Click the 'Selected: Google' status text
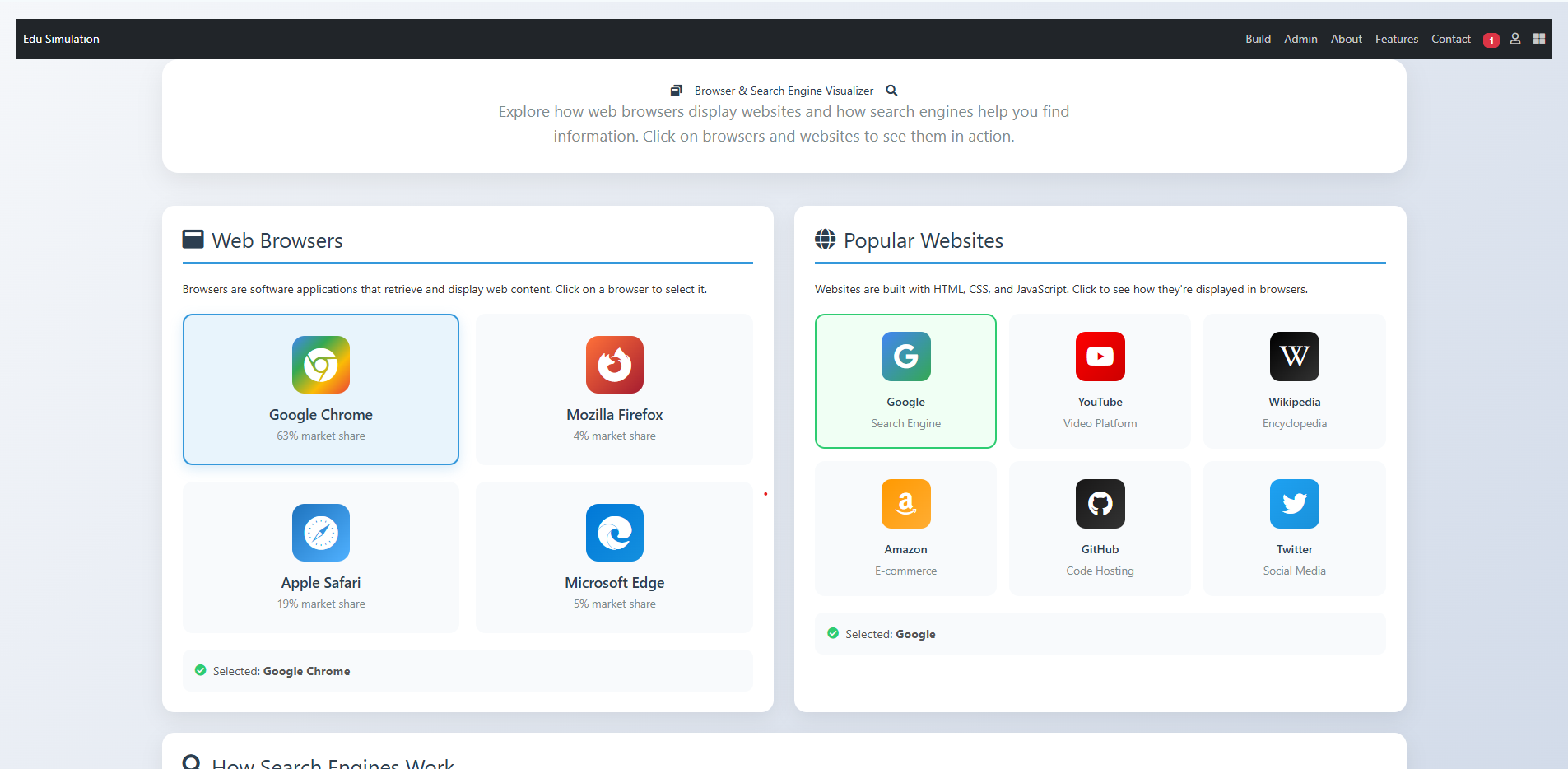1568x769 pixels. pyautogui.click(x=891, y=634)
